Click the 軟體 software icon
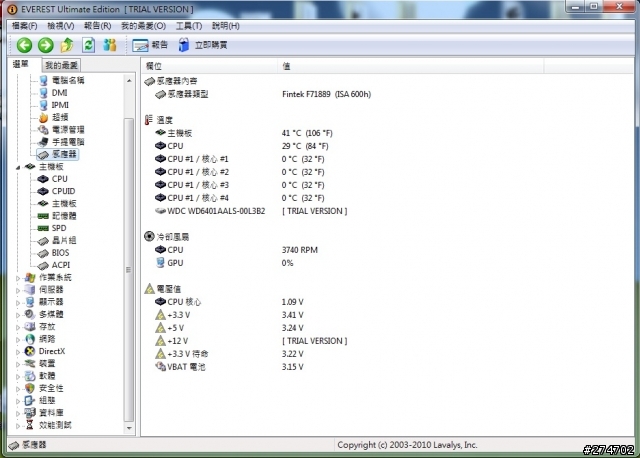Image resolution: width=640 pixels, height=458 pixels. [x=30, y=376]
